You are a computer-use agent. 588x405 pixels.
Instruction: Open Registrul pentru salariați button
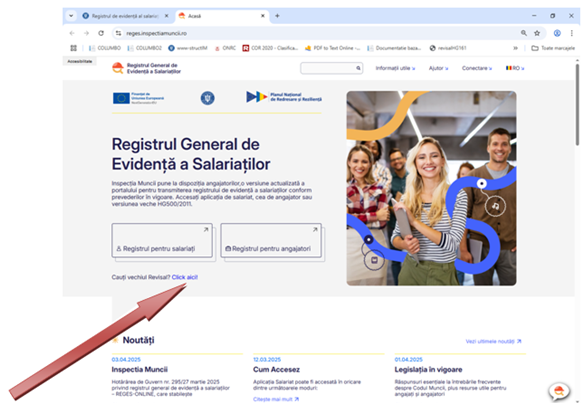162,240
